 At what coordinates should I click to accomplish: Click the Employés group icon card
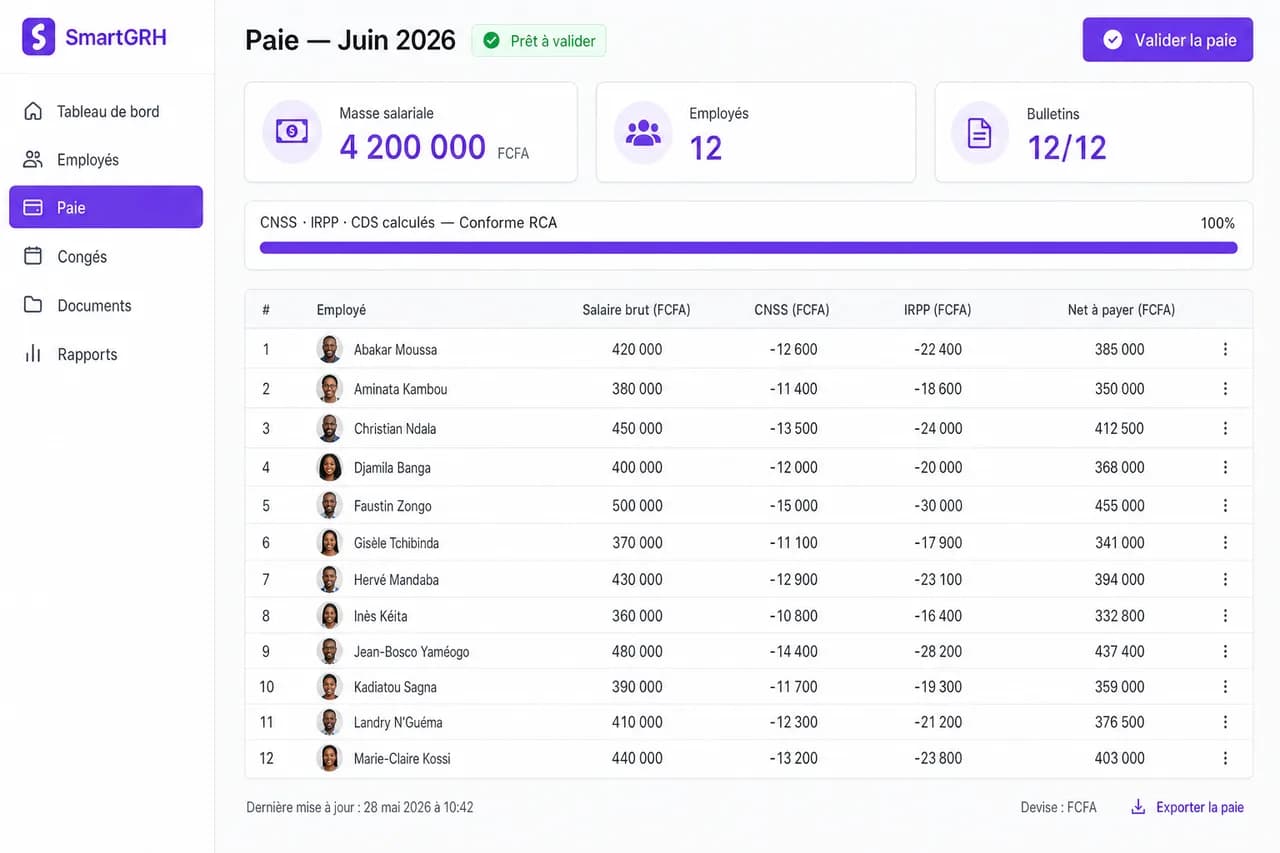click(643, 132)
